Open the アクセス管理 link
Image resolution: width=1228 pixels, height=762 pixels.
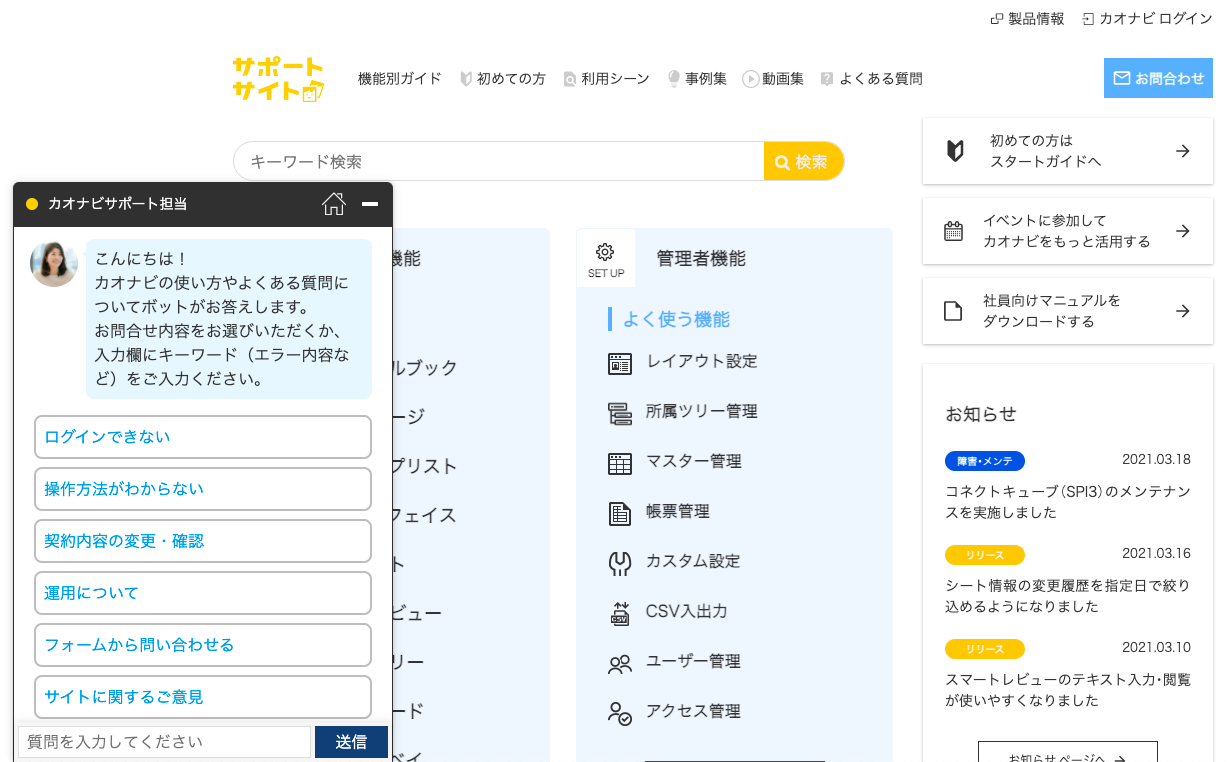tap(694, 711)
